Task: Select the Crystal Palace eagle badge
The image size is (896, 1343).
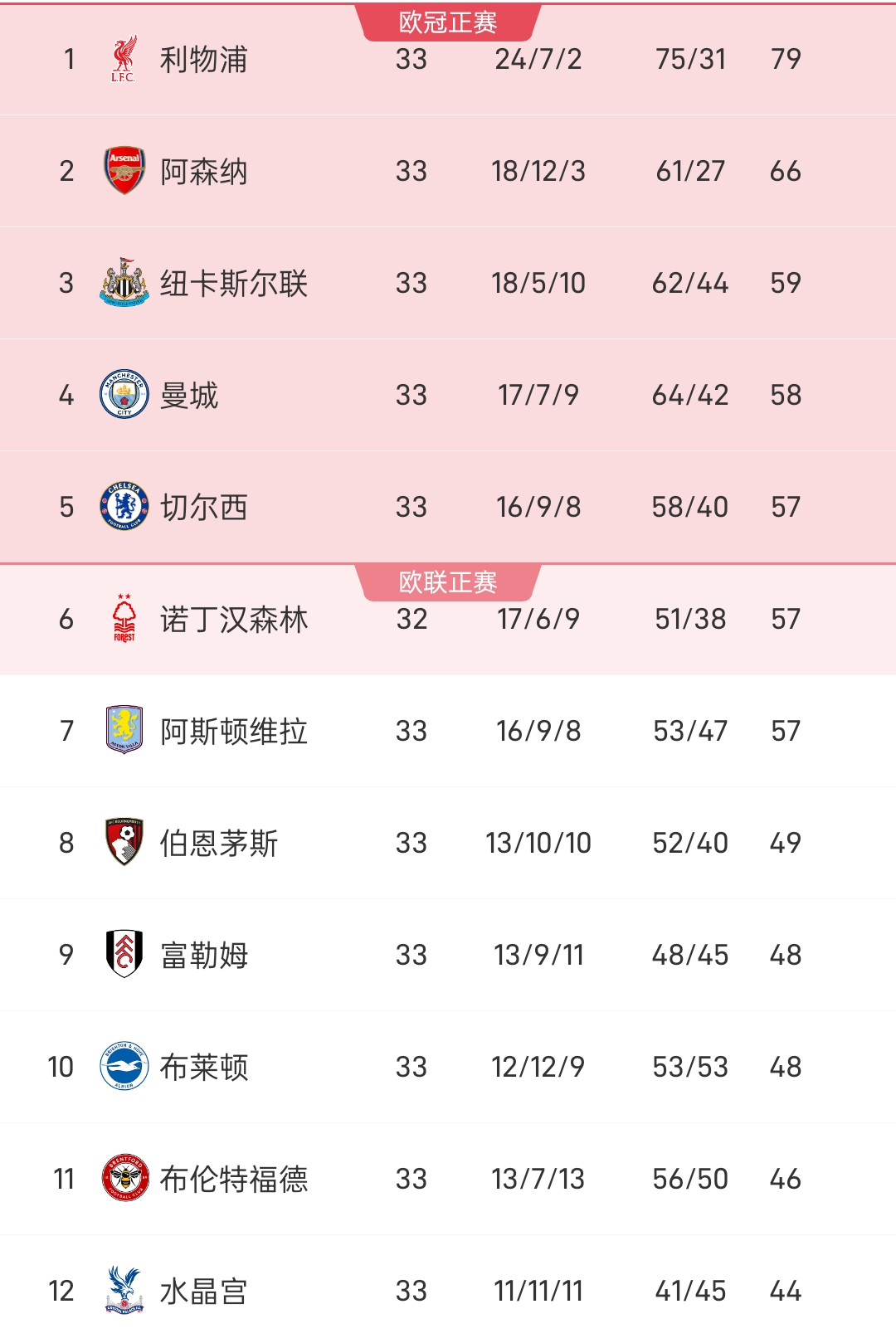Action: point(124,1290)
